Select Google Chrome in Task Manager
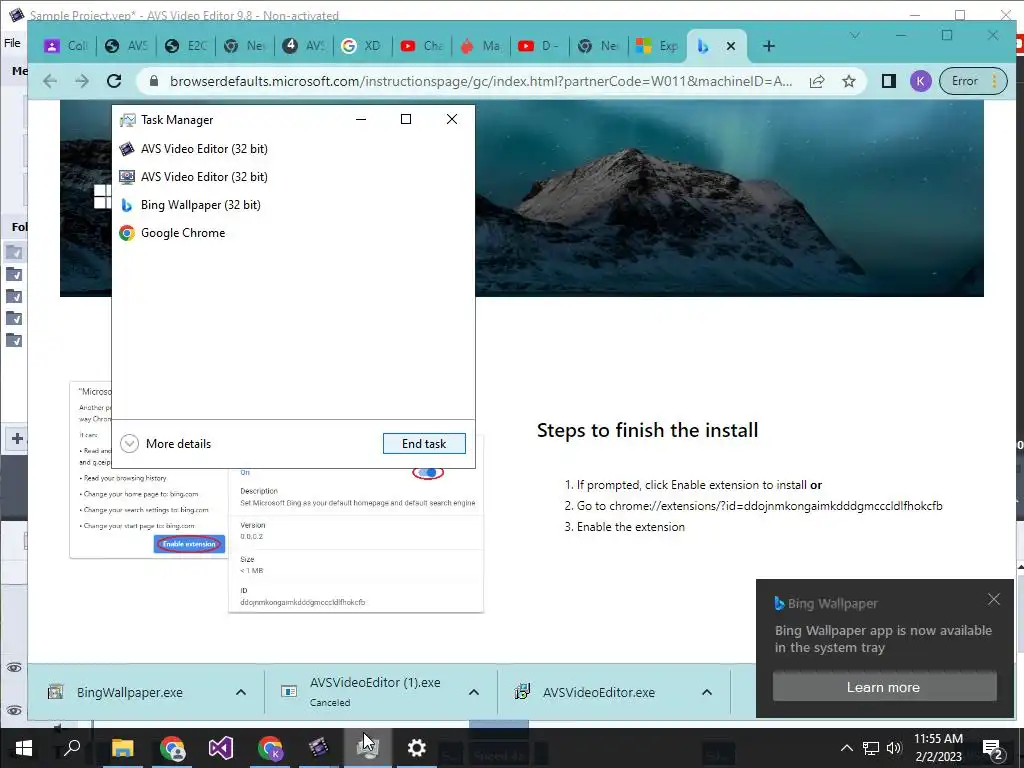Viewport: 1024px width, 768px height. (x=293, y=233)
